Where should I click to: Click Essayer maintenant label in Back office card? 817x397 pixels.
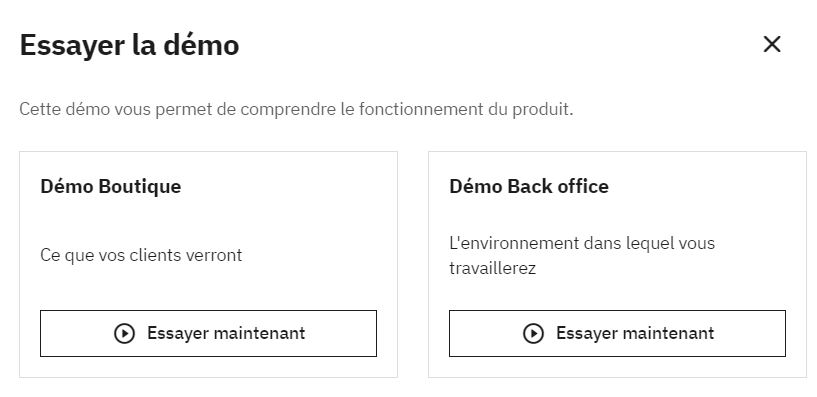pos(635,333)
